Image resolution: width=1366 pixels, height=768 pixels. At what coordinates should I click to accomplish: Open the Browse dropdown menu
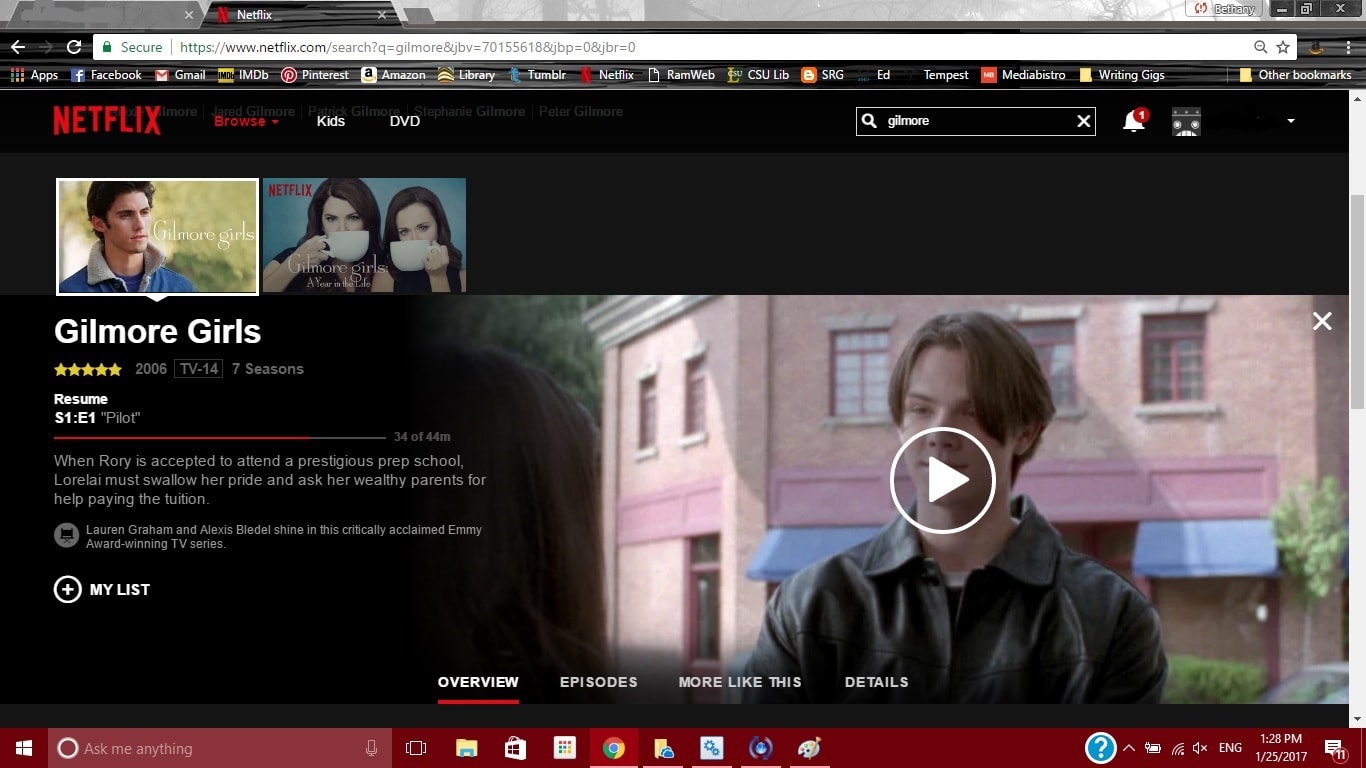point(246,121)
